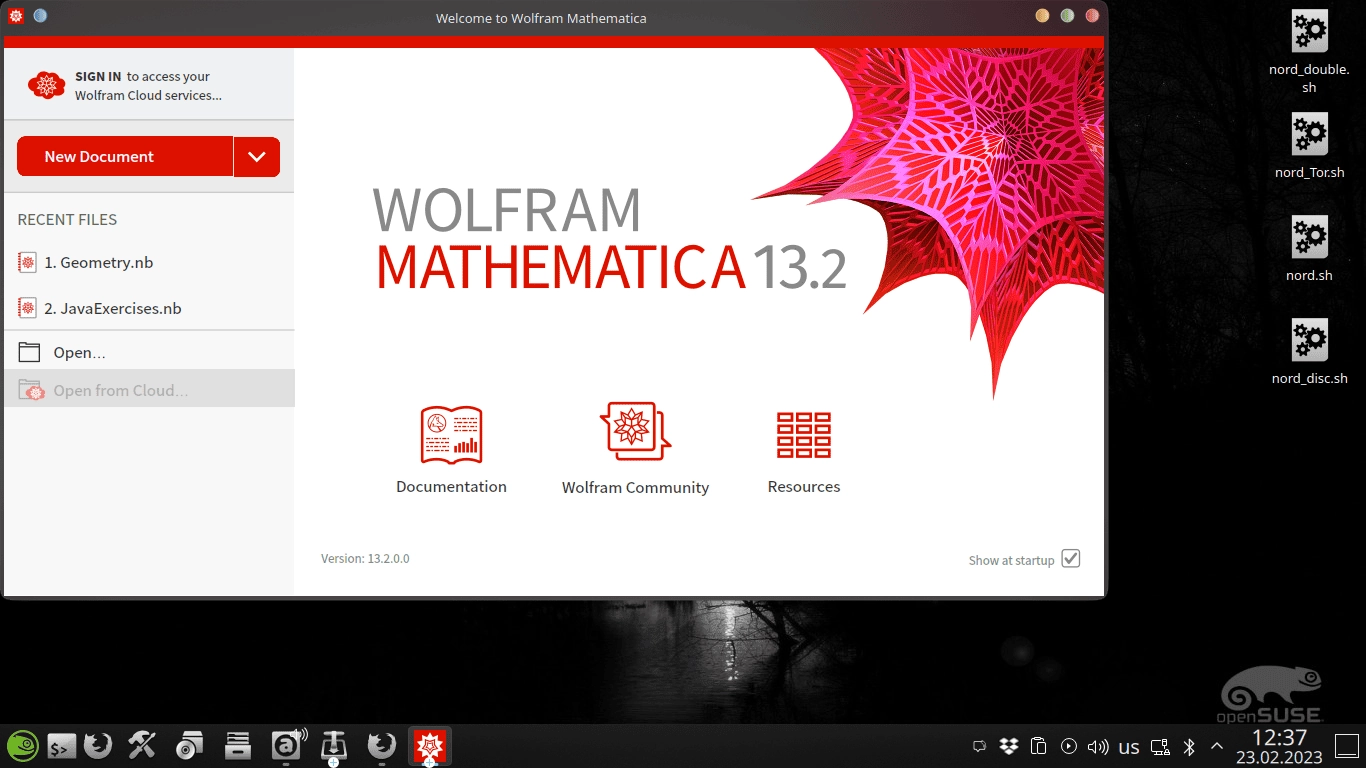Click the us keyboard layout indicator

(x=1129, y=747)
